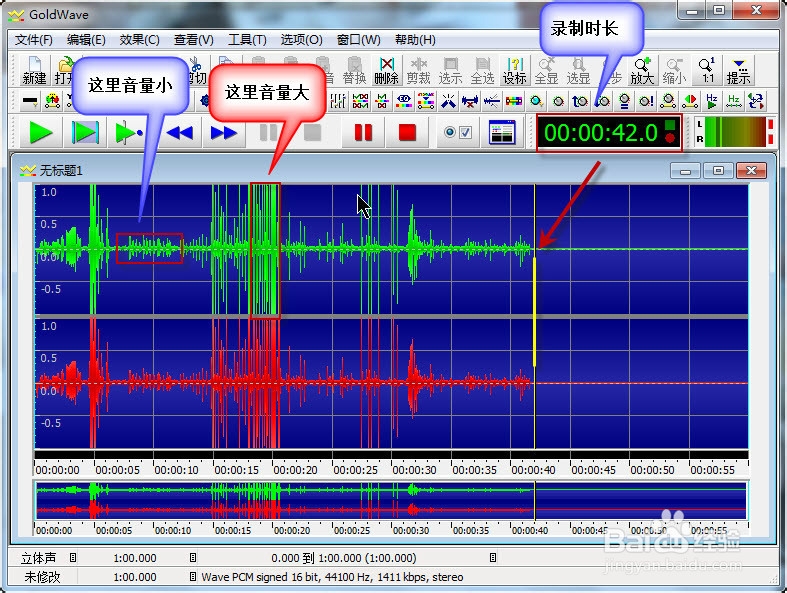Maximize the 无标题1 document window
Image resolution: width=787 pixels, height=593 pixels.
click(718, 171)
